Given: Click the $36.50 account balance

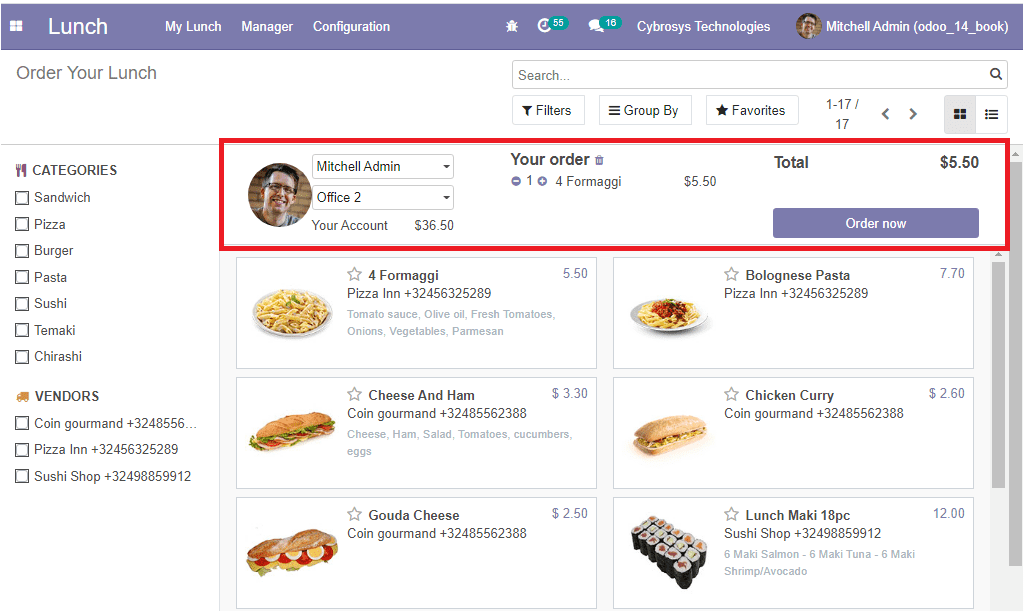Looking at the screenshot, I should [434, 225].
